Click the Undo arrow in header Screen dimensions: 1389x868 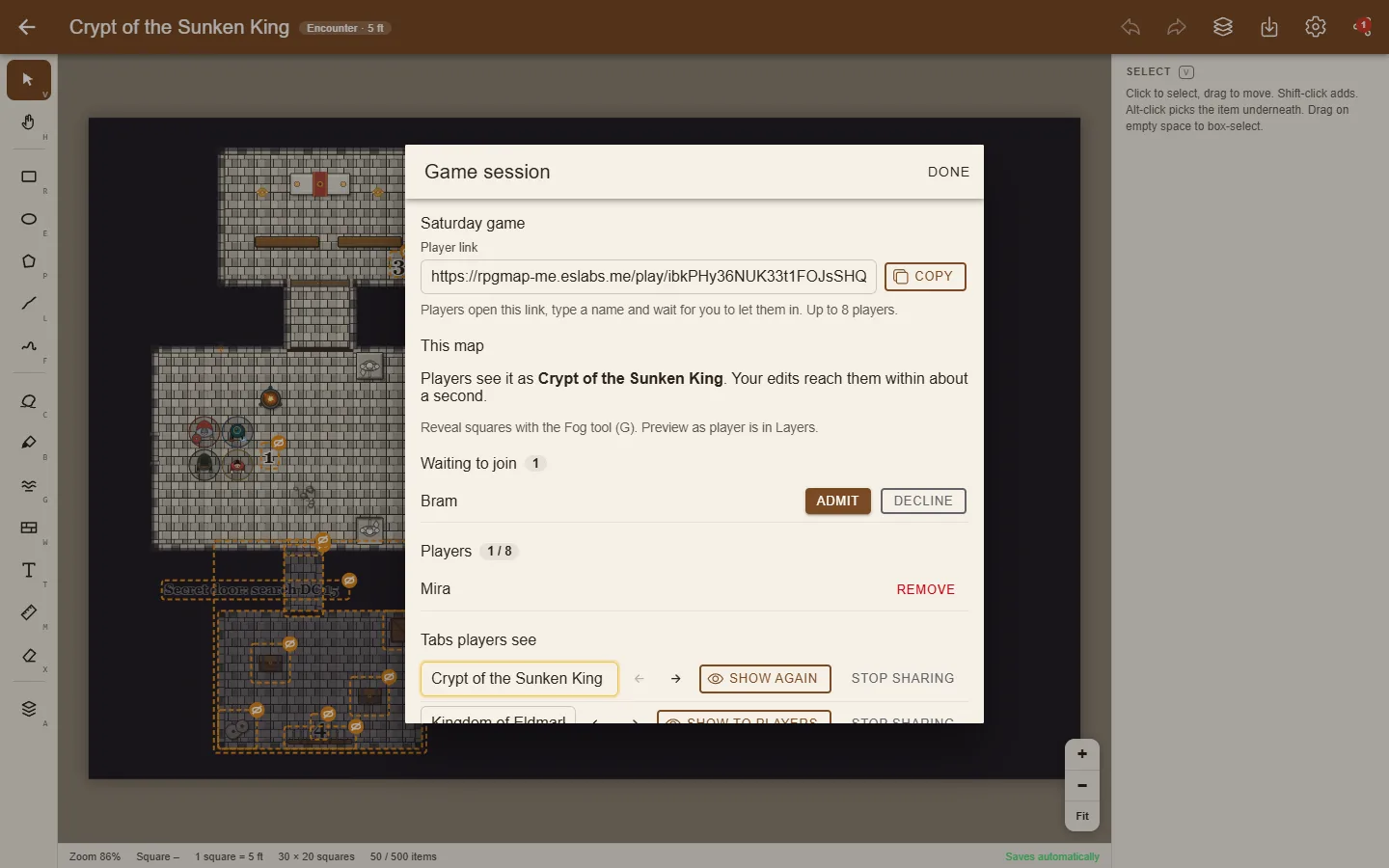point(1130,27)
